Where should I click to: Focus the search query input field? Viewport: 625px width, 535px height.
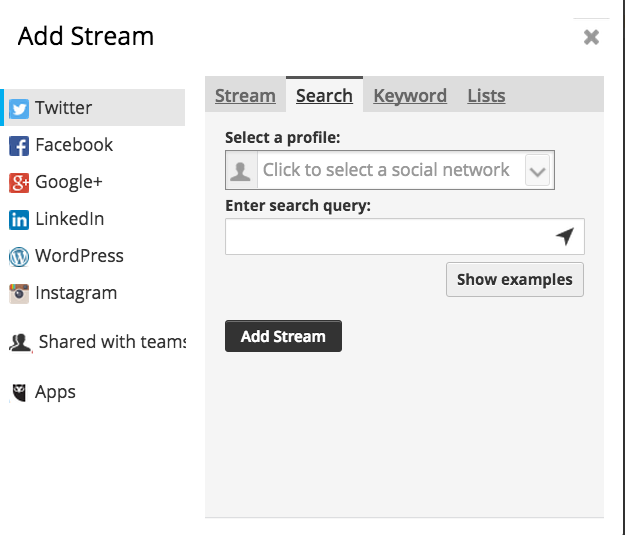[x=405, y=236]
